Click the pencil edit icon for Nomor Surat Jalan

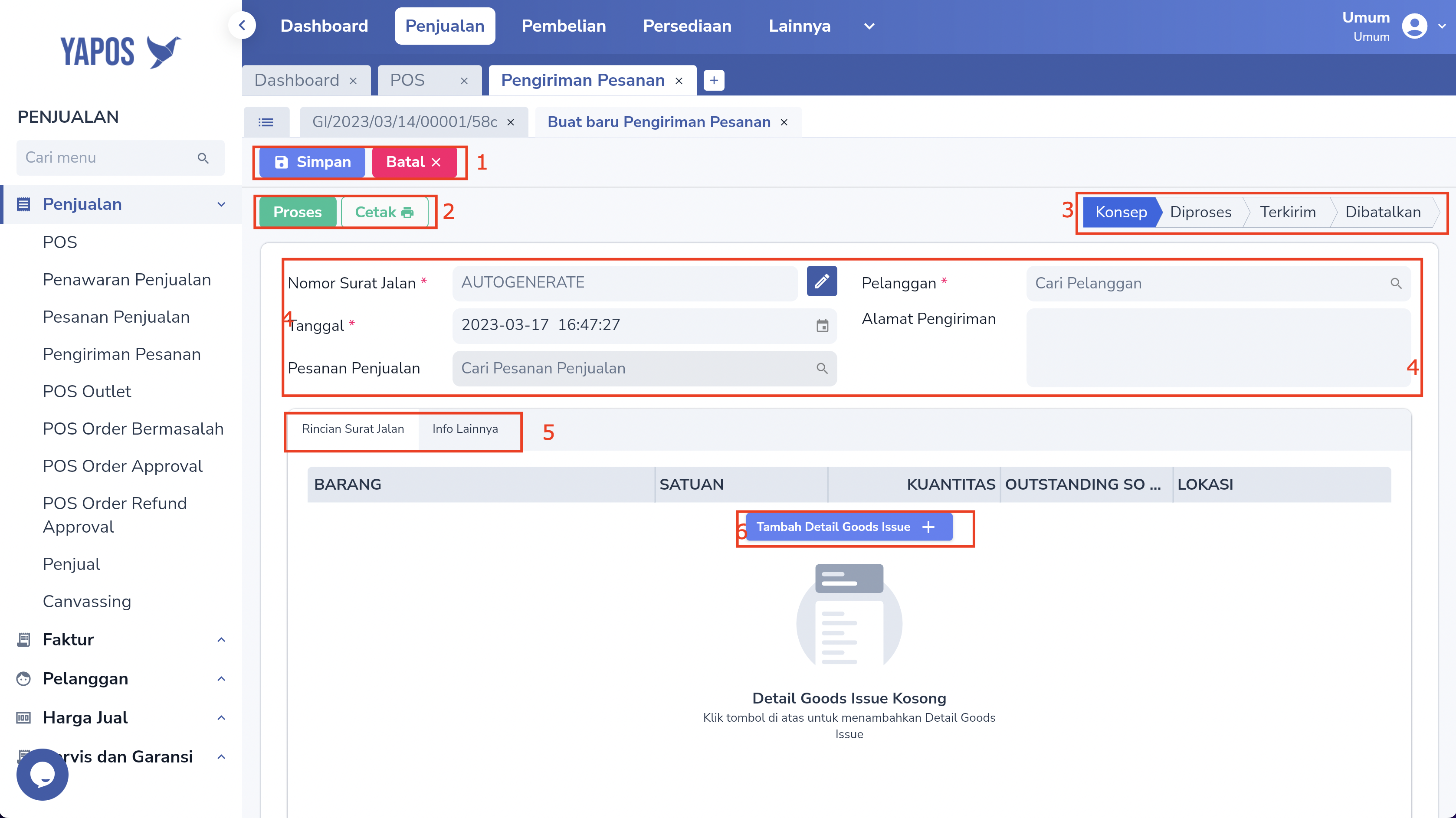pyautogui.click(x=822, y=281)
